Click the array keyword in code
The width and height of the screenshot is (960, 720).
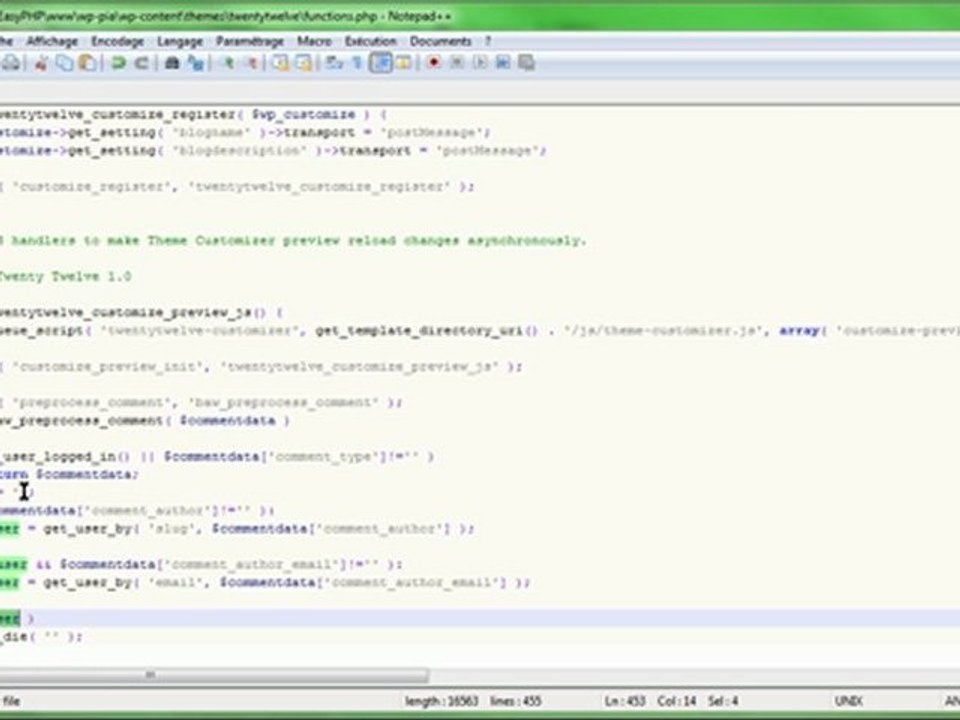(x=799, y=331)
